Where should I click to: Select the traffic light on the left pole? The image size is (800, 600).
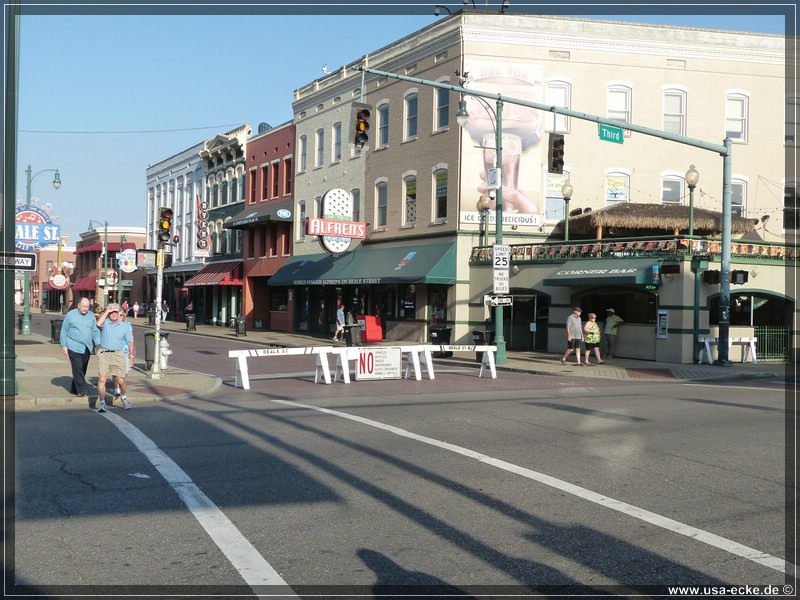[165, 224]
